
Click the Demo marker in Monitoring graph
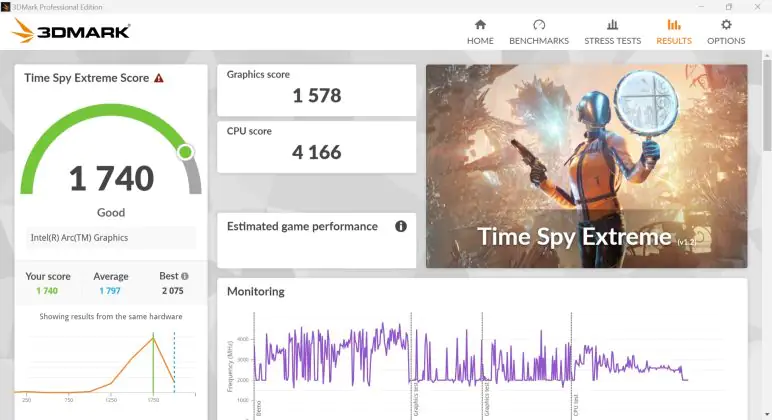coord(259,408)
